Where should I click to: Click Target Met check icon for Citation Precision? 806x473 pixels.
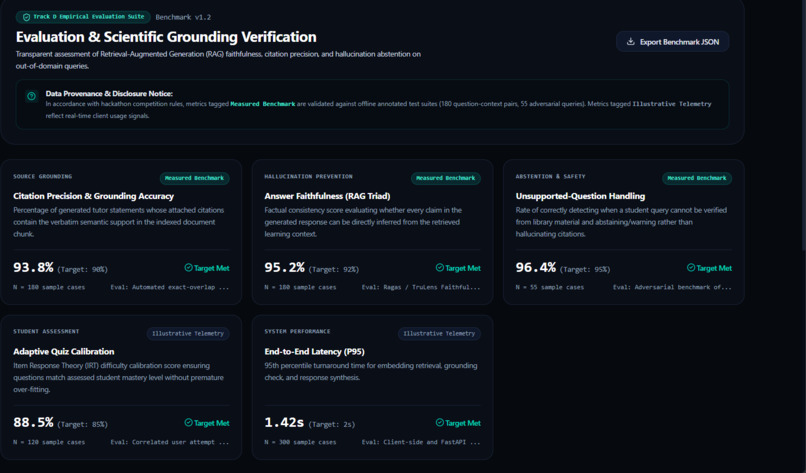pos(188,267)
